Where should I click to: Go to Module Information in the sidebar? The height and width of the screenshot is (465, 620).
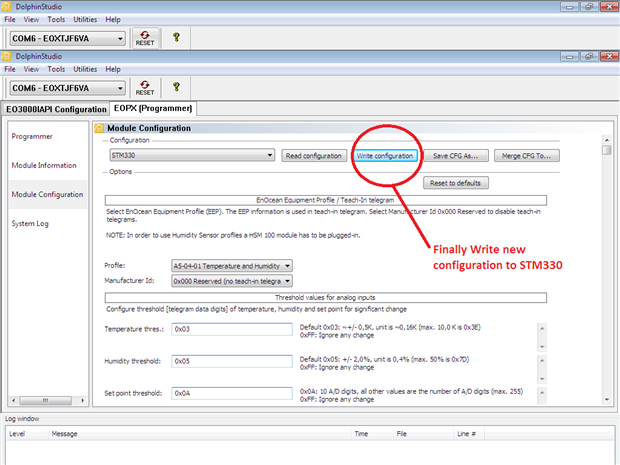44,165
